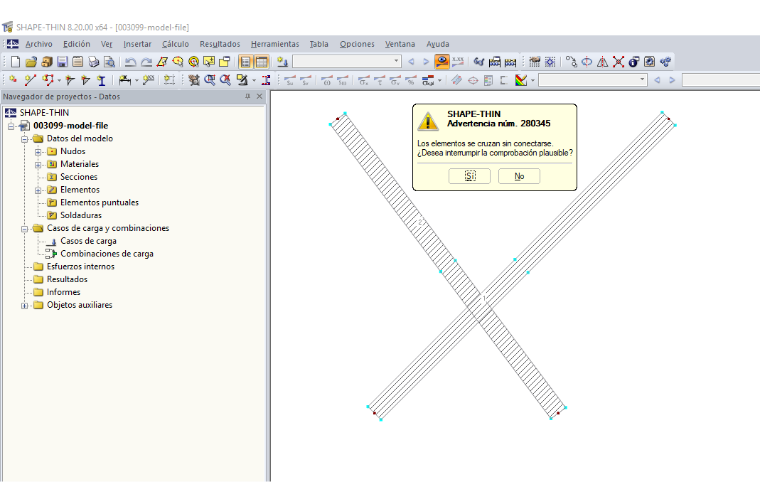Image resolution: width=760 pixels, height=500 pixels.
Task: Expand the Nudos tree node
Action: (38, 152)
